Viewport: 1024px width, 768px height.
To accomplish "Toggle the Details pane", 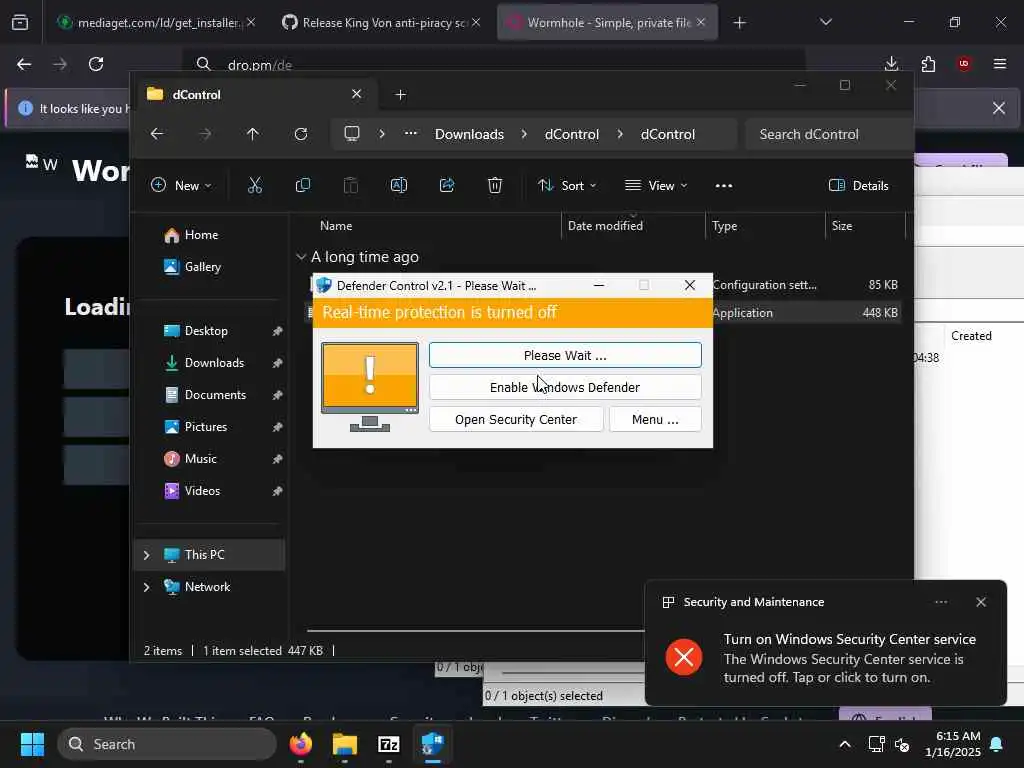I will click(859, 185).
